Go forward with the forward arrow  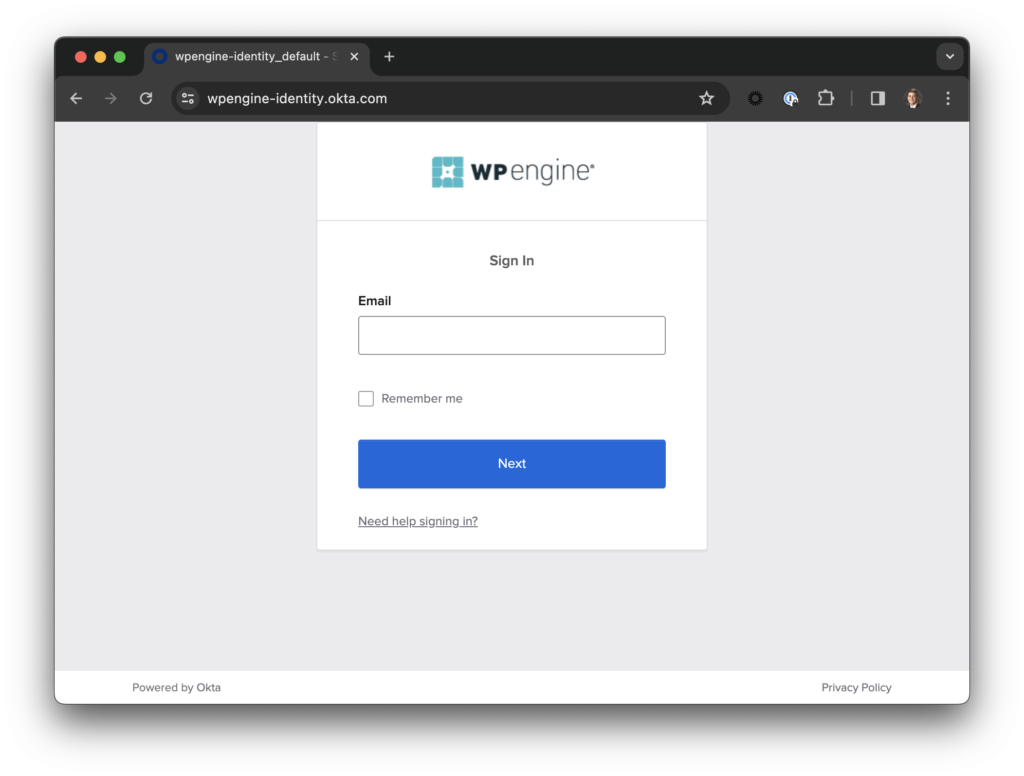pyautogui.click(x=111, y=99)
